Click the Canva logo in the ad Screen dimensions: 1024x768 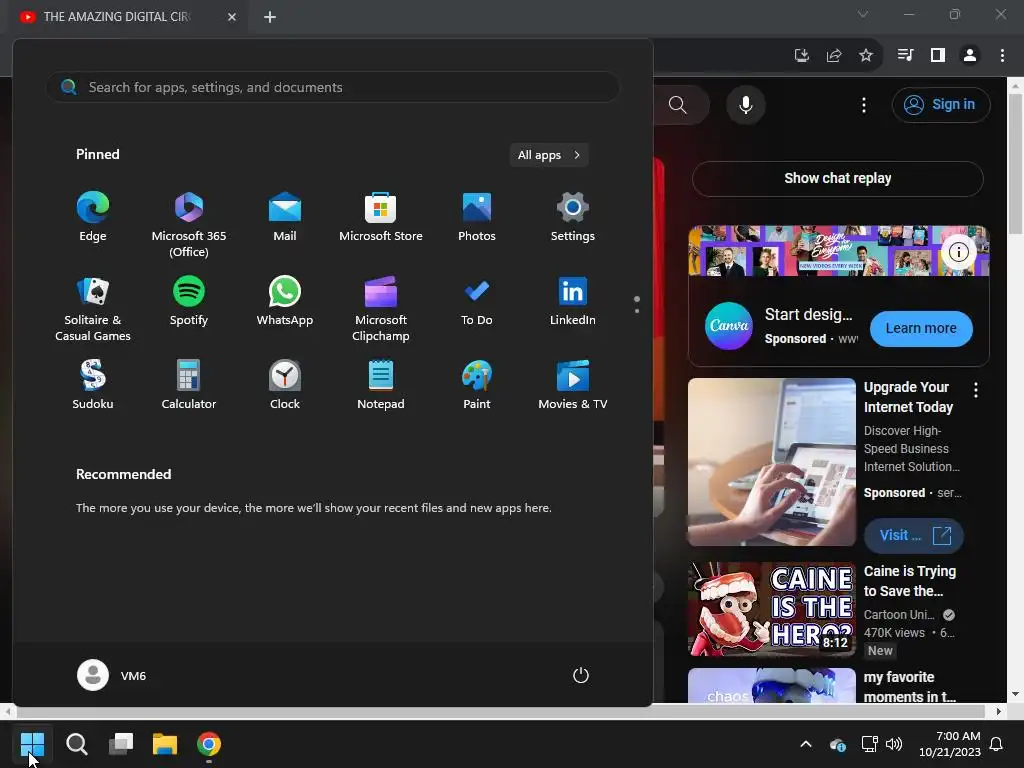pyautogui.click(x=729, y=325)
